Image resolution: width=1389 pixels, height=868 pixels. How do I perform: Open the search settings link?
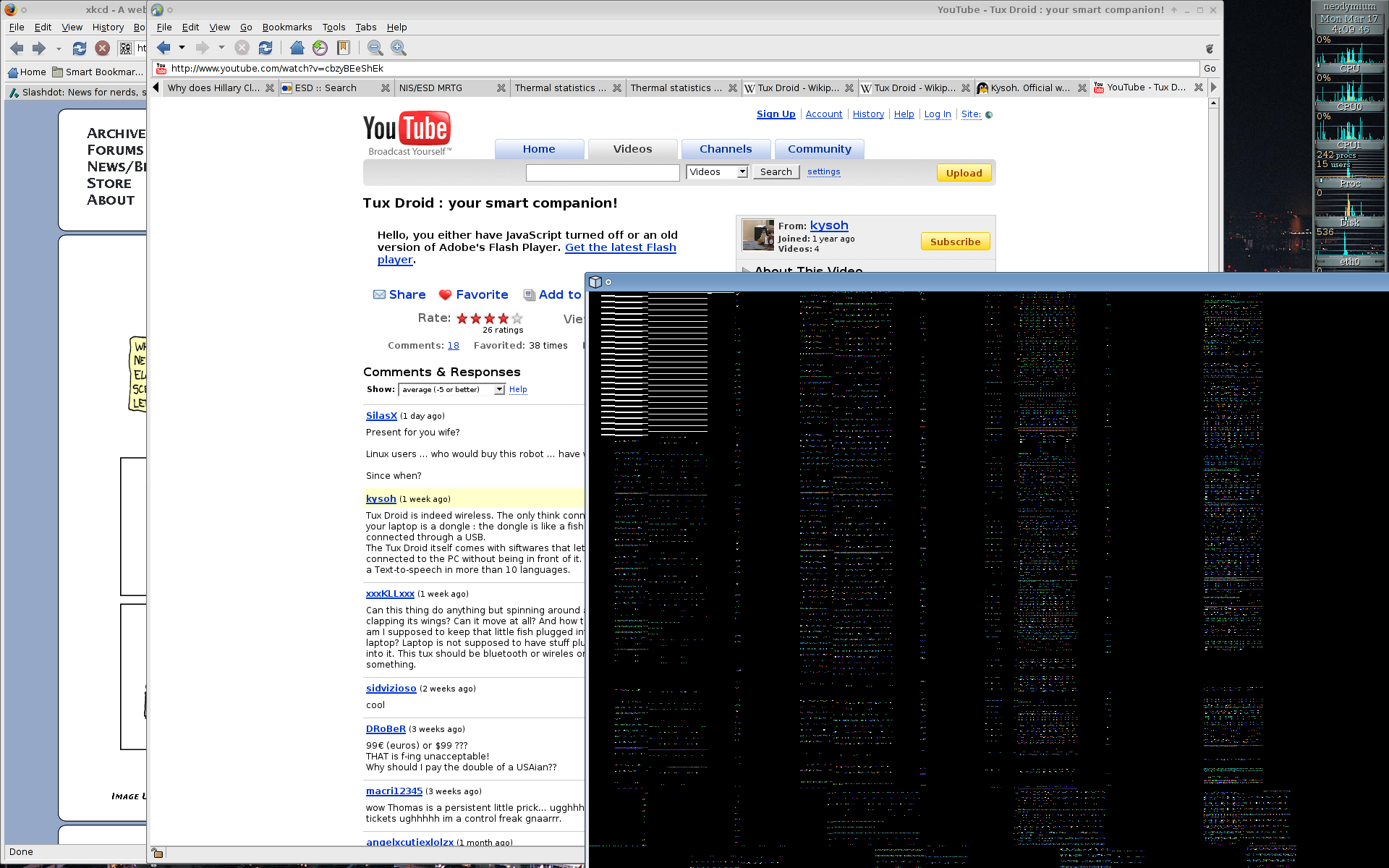[x=824, y=172]
